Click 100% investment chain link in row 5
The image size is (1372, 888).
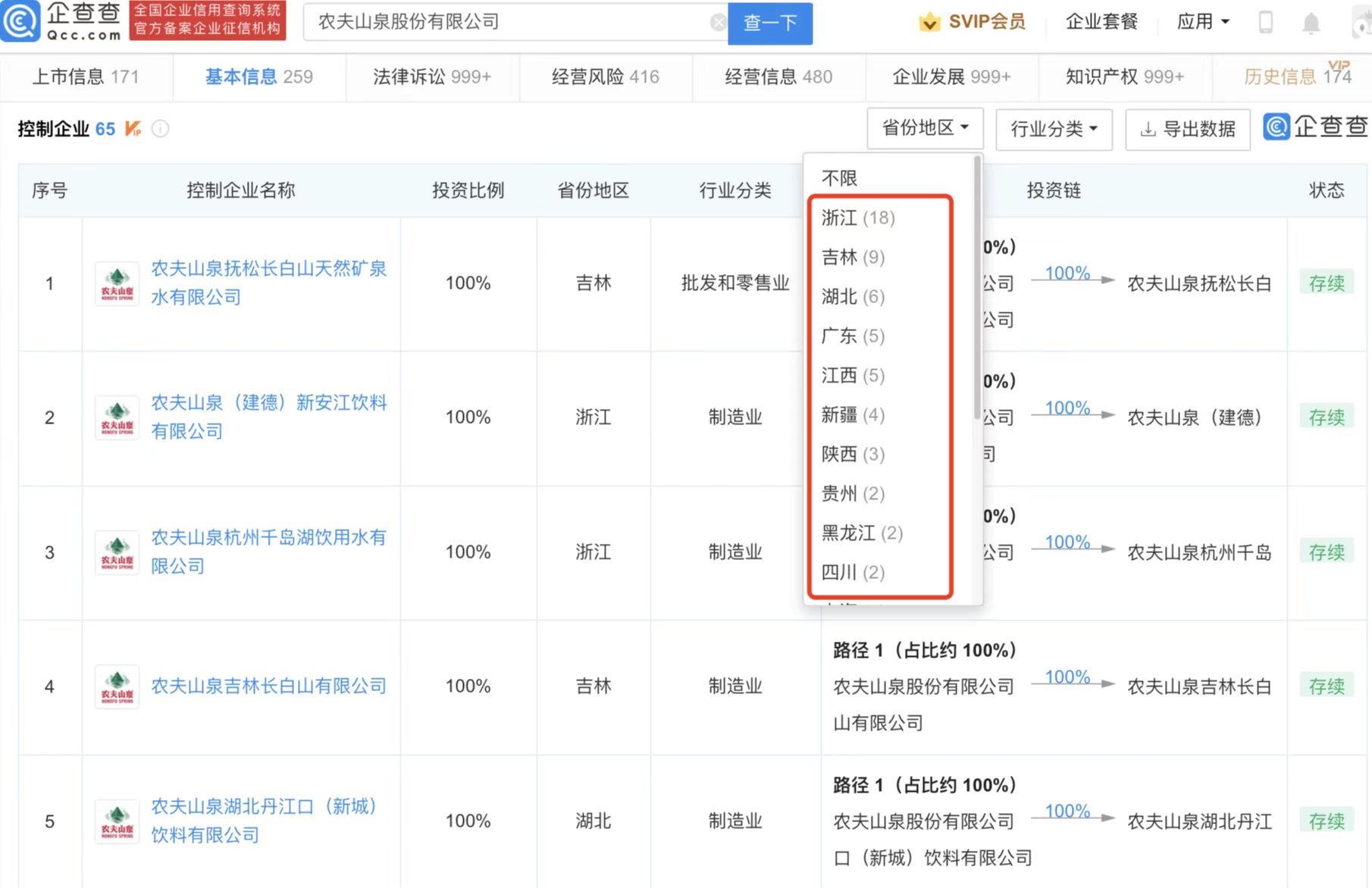pos(1067,811)
